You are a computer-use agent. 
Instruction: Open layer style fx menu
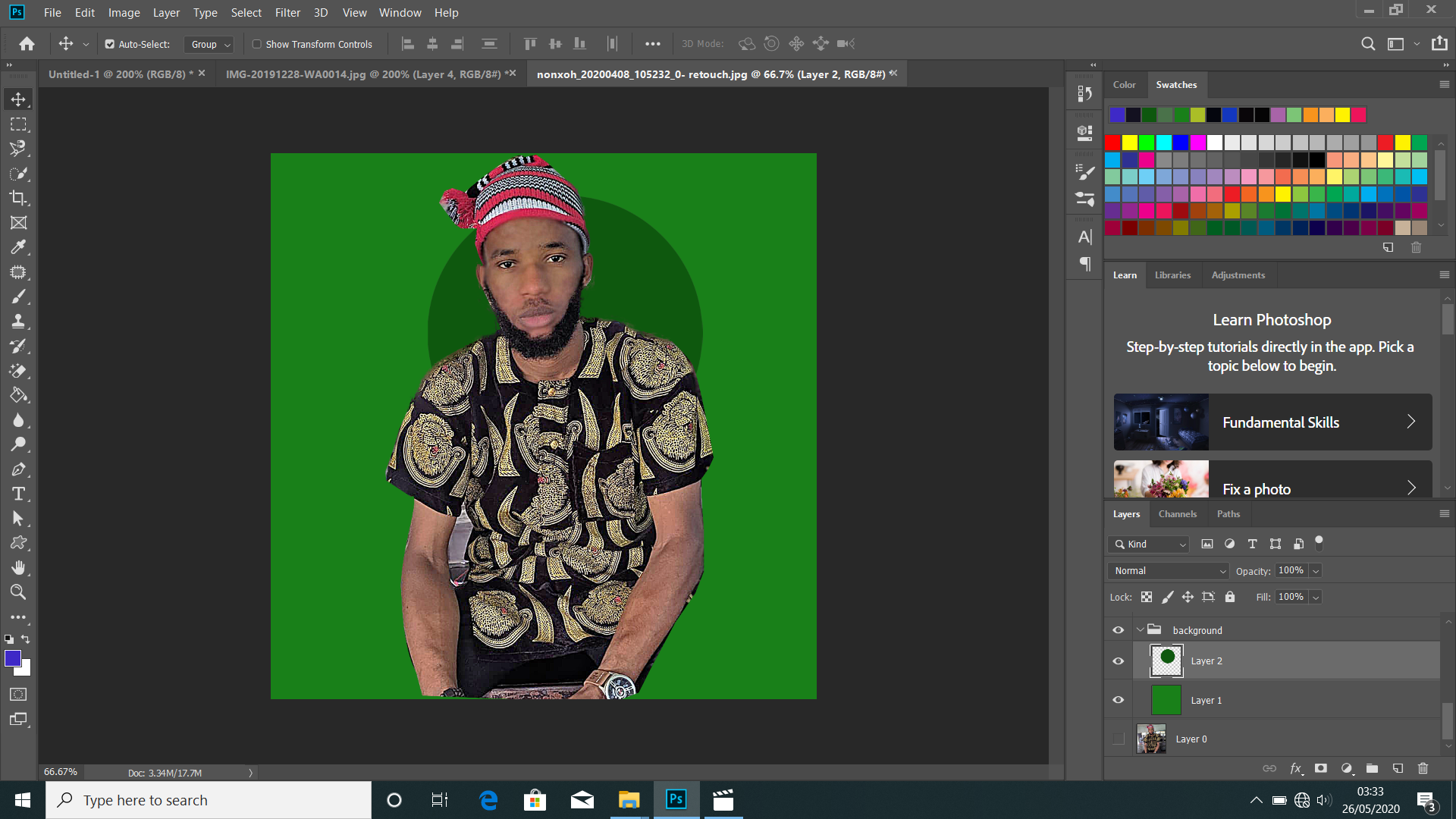pyautogui.click(x=1296, y=768)
